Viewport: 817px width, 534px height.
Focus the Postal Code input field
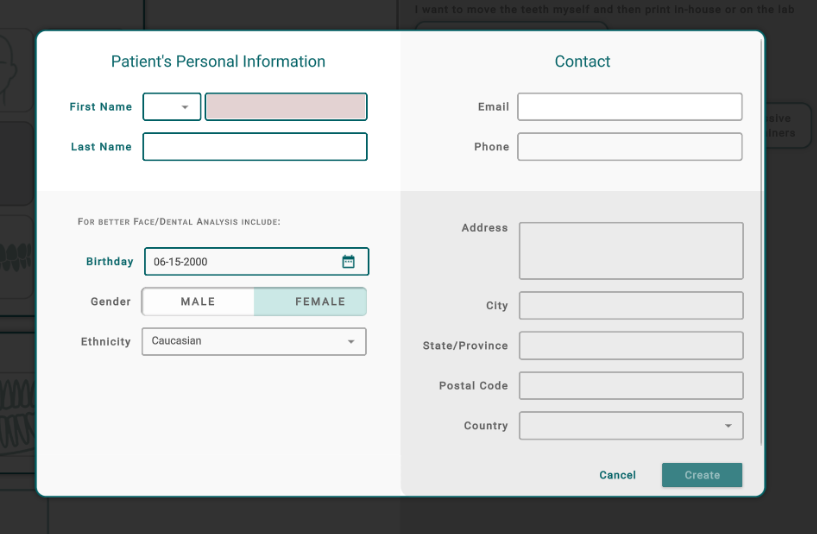click(x=631, y=386)
